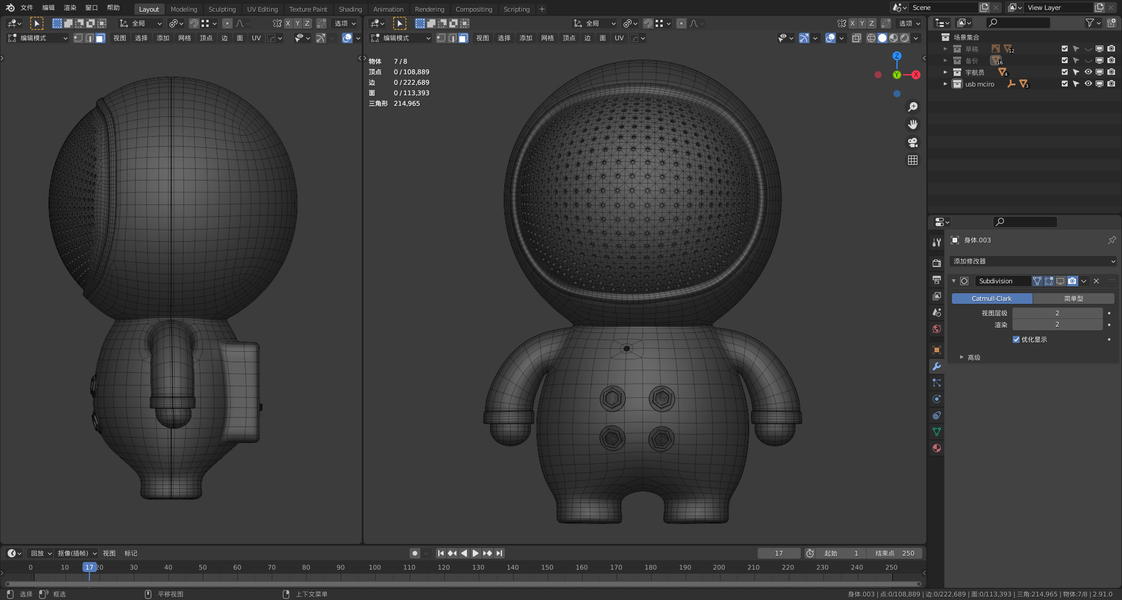1122x600 pixels.
Task: Open the 回放 dropdown in the timeline
Action: tap(40, 554)
